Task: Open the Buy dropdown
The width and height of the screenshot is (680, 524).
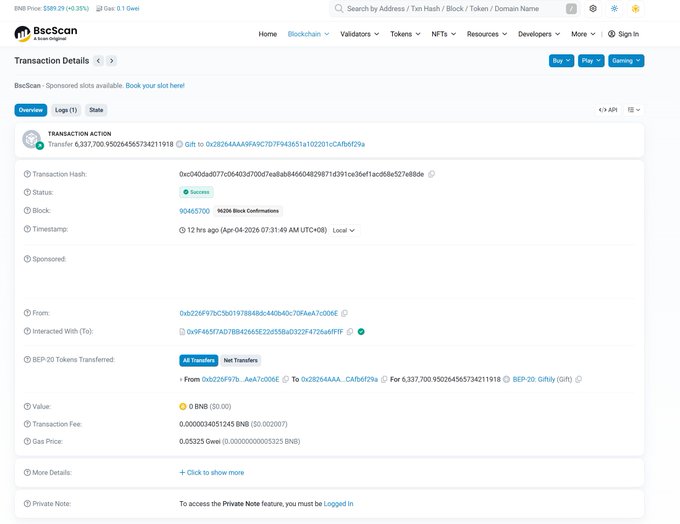Action: point(561,61)
